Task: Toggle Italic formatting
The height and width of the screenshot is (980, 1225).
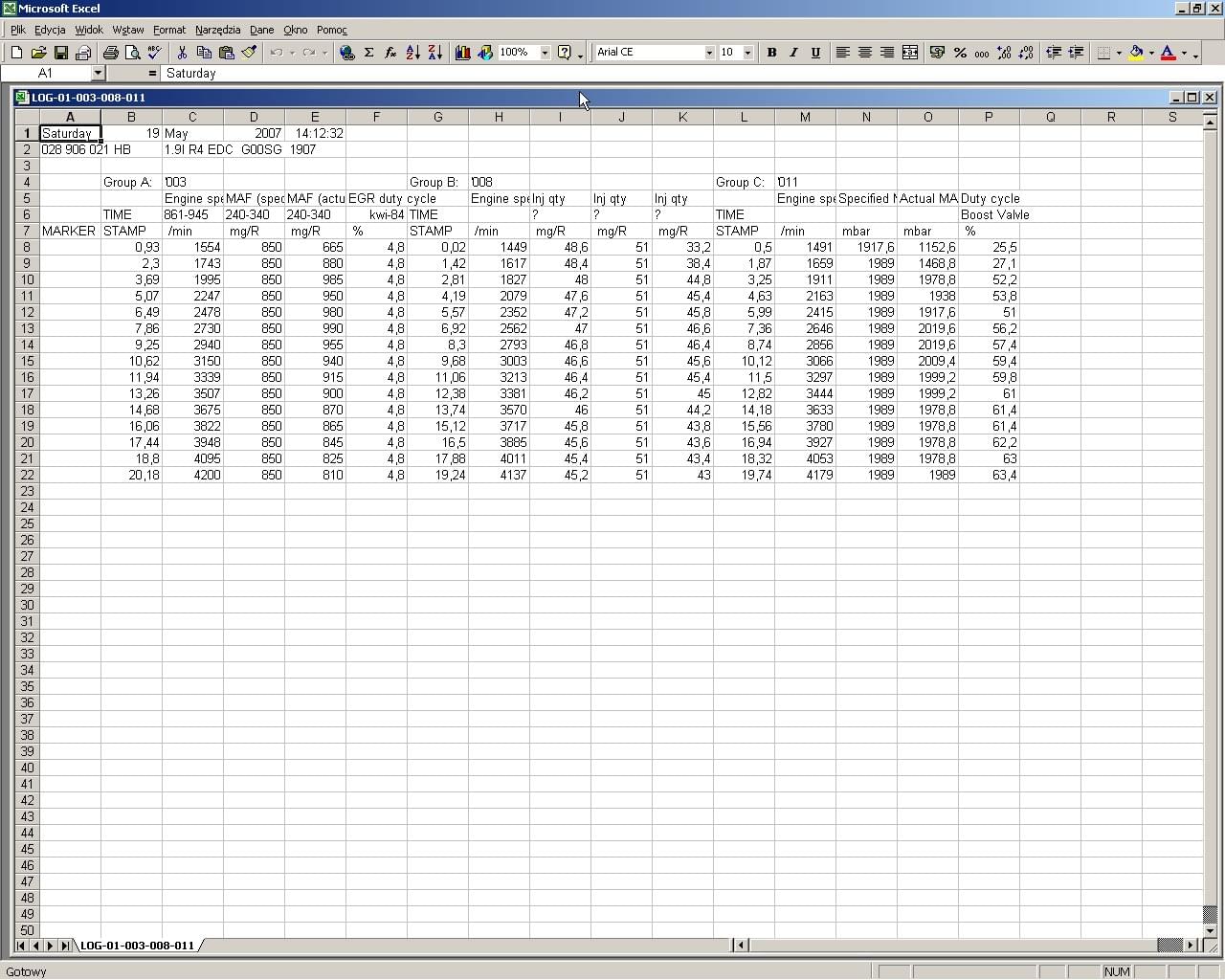Action: 793,53
